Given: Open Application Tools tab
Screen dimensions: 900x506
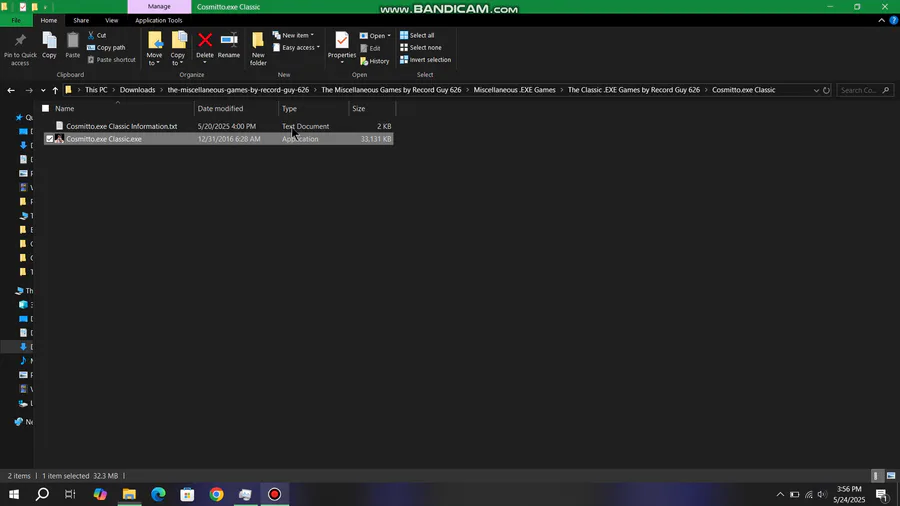Looking at the screenshot, I should click(158, 20).
